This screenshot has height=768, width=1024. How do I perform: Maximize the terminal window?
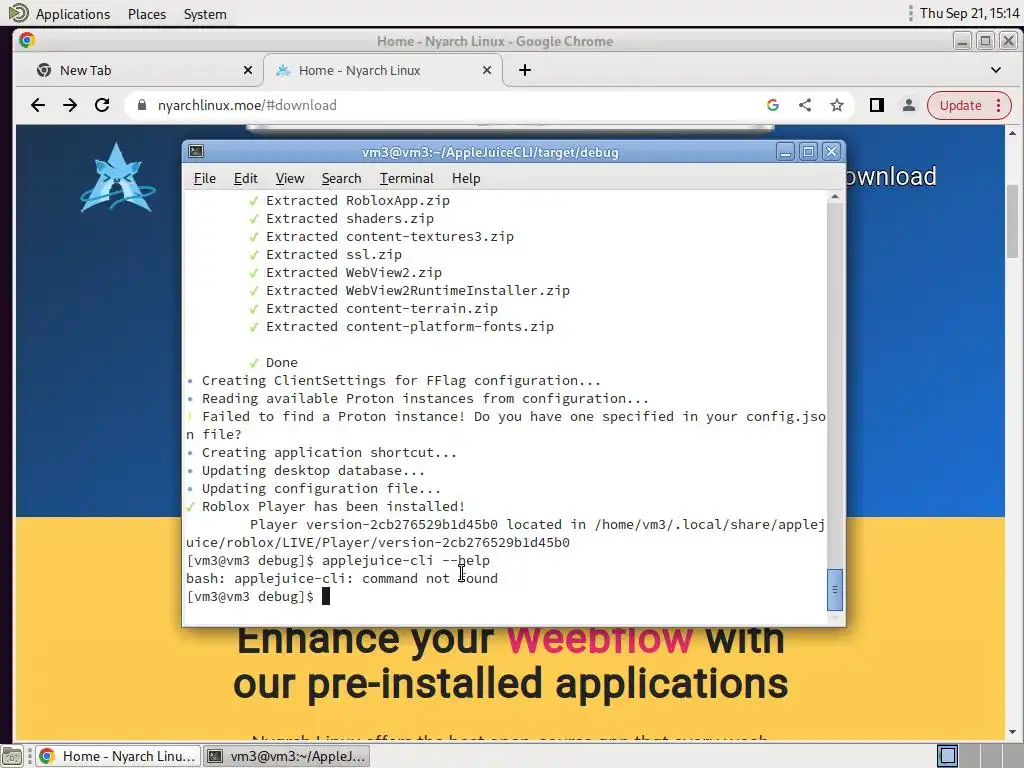(808, 152)
